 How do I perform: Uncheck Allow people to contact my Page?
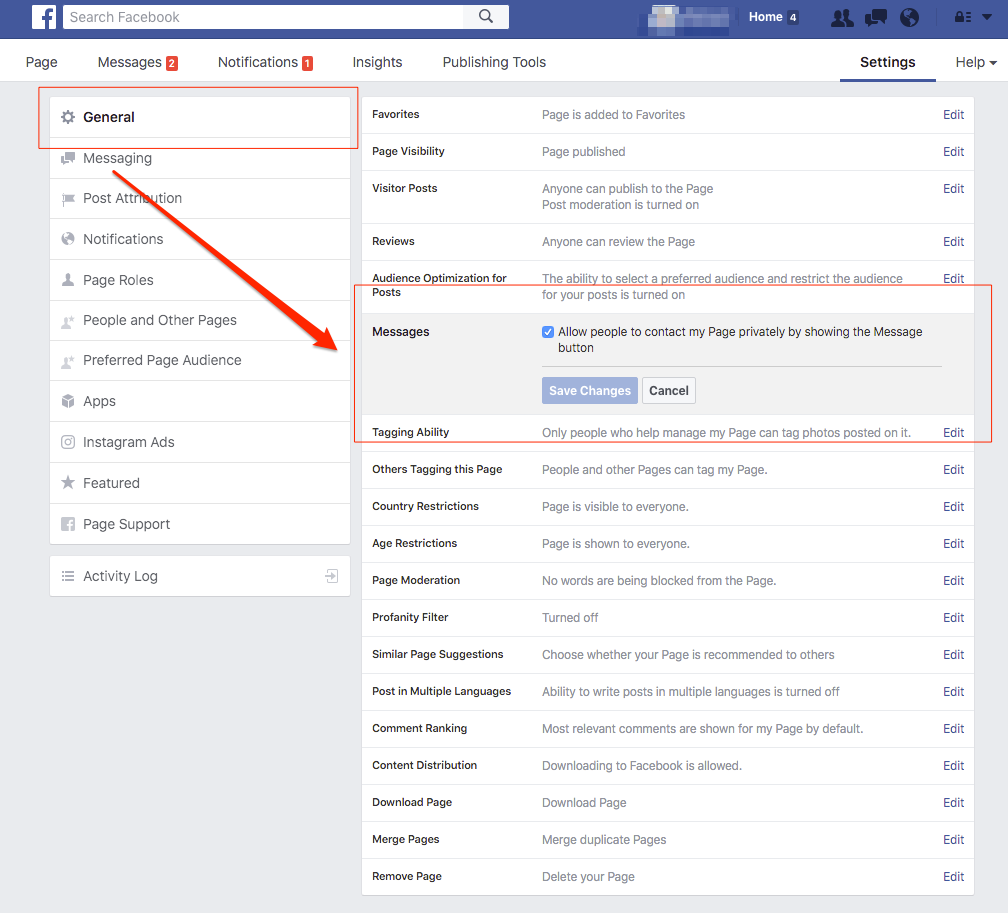[548, 332]
